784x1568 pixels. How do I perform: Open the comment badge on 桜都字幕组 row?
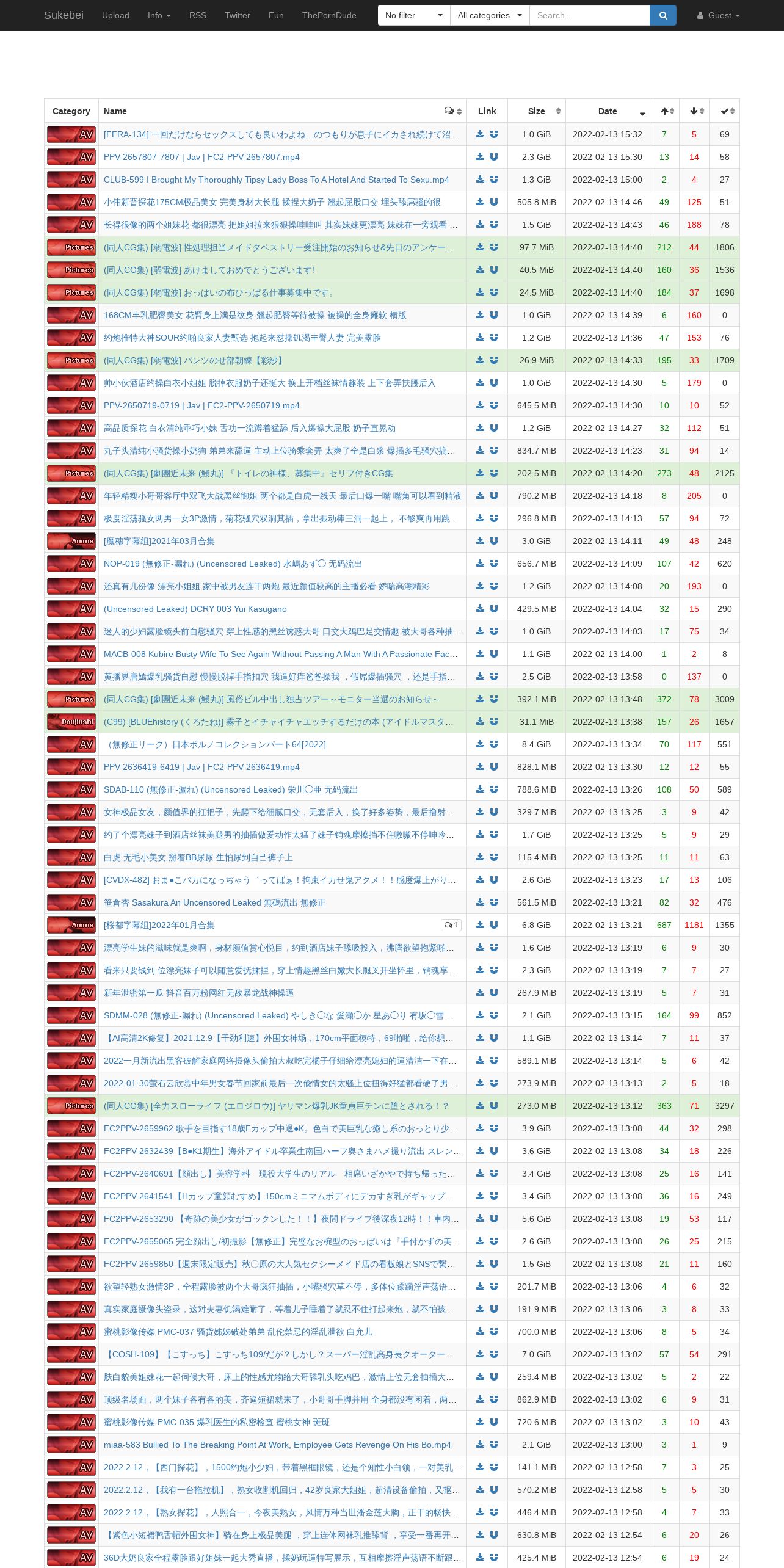coord(451,925)
